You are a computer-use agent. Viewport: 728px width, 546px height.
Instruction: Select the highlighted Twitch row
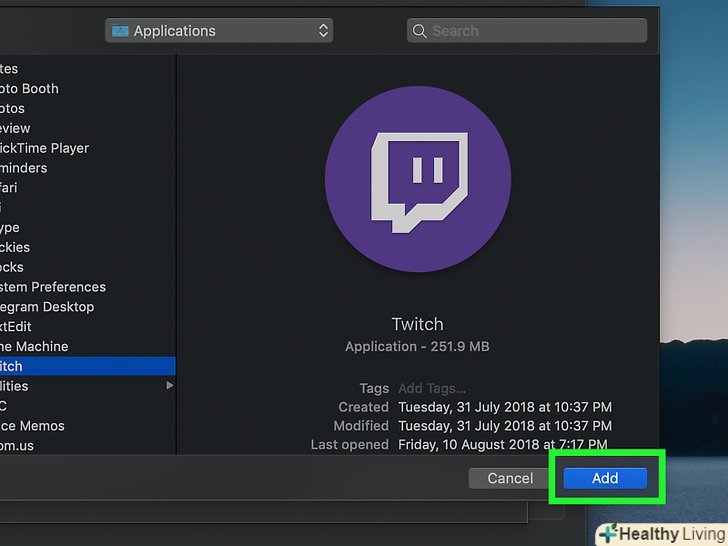[x=88, y=366]
